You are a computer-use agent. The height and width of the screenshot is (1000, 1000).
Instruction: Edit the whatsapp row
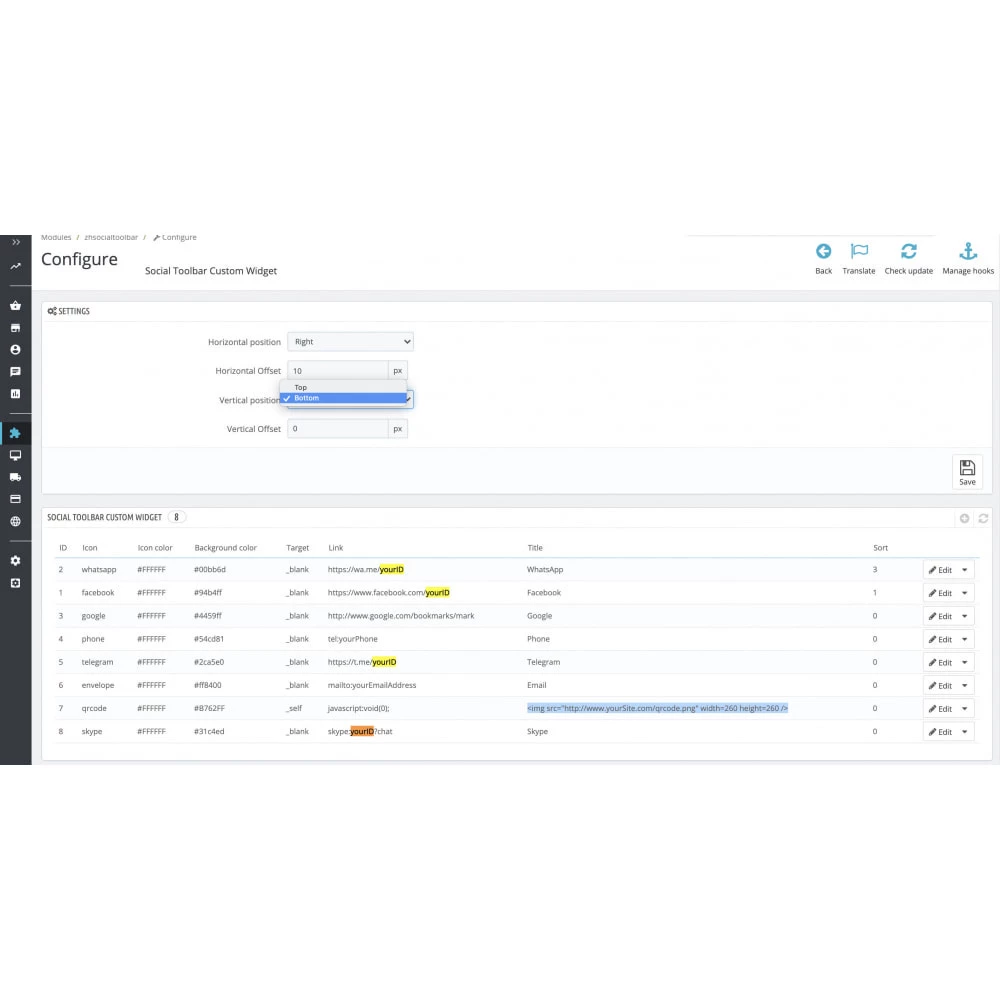[x=940, y=570]
